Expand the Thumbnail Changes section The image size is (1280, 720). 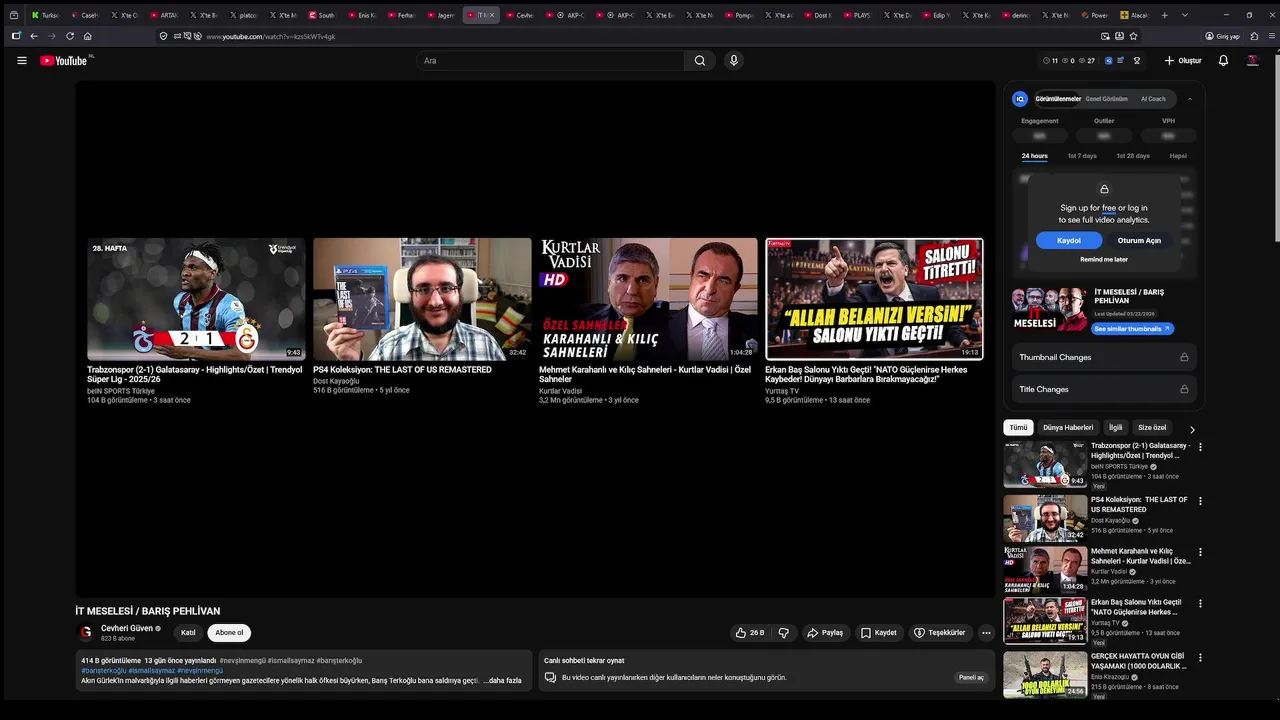coord(1104,357)
